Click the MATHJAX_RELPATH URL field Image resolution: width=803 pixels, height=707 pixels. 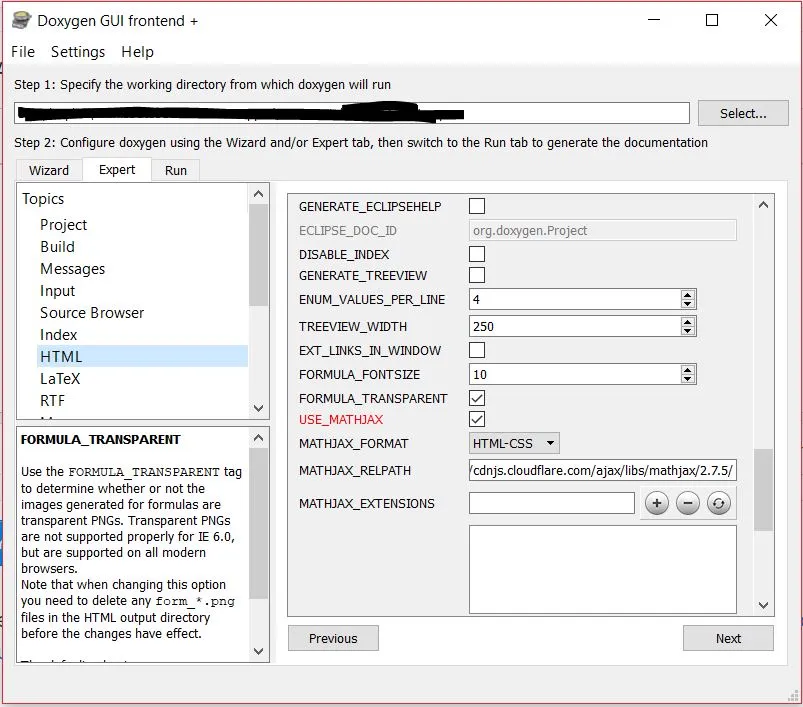click(x=603, y=470)
